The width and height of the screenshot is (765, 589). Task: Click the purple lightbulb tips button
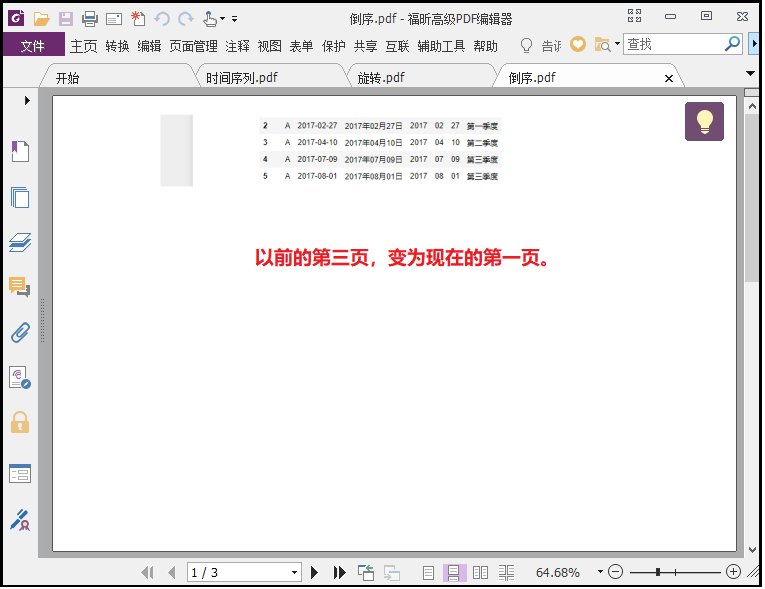click(704, 122)
